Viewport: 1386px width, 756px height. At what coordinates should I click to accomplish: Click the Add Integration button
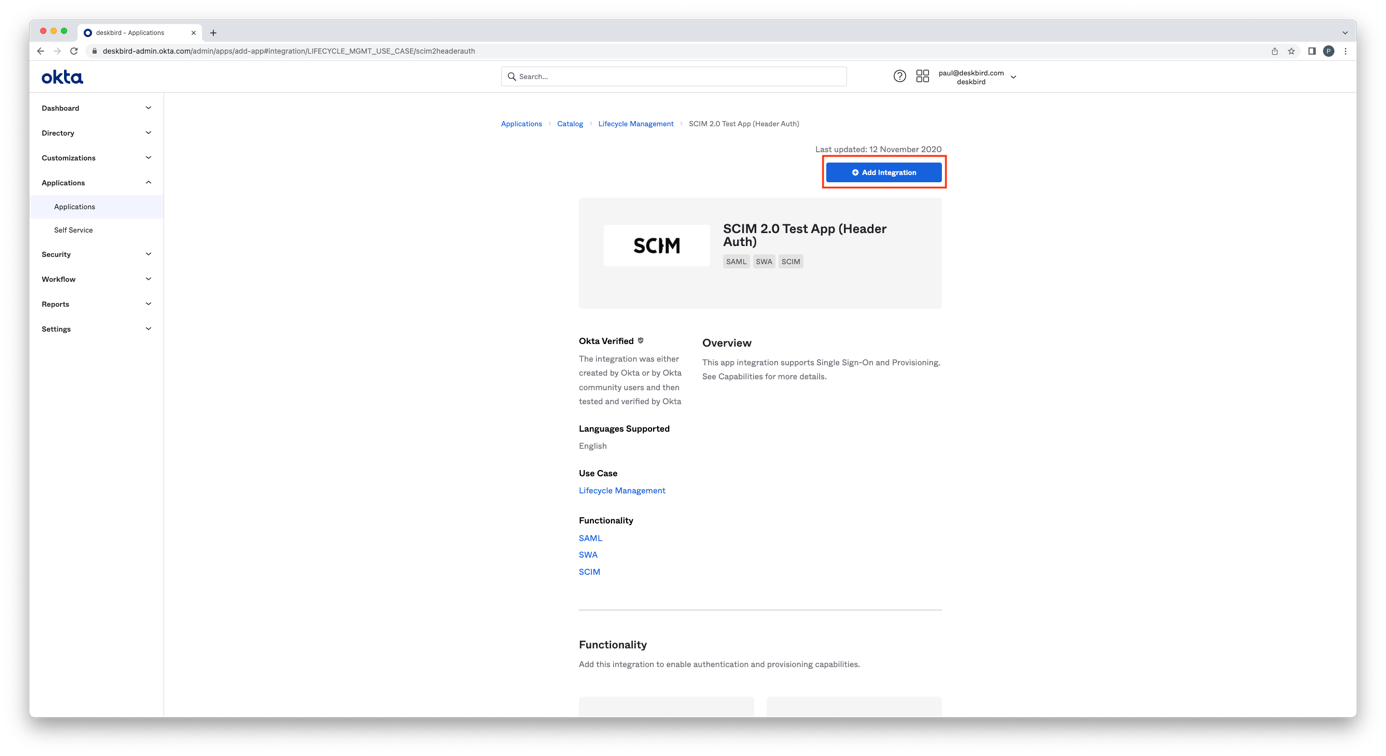883,172
